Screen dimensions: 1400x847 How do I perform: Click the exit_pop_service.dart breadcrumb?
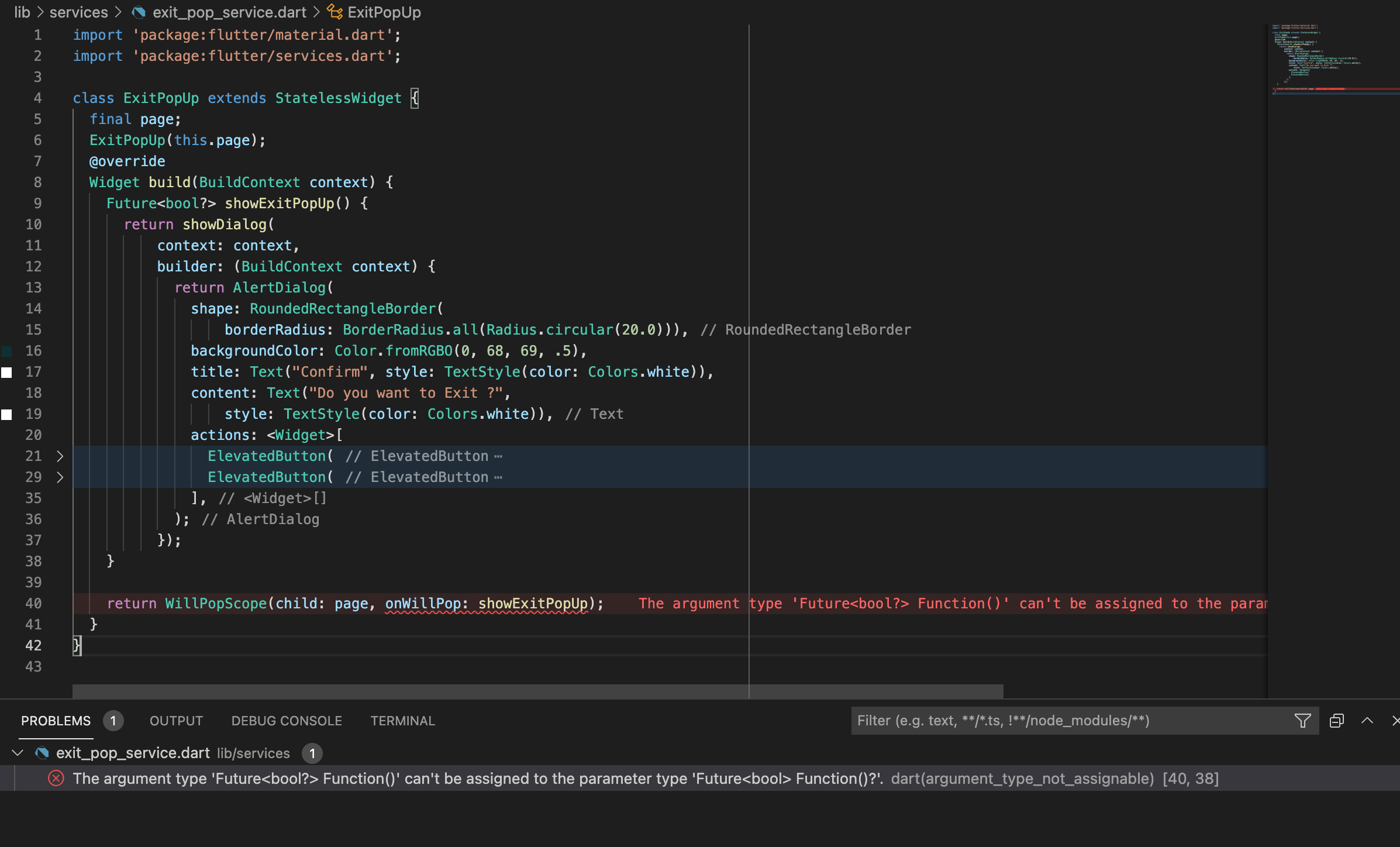coord(229,12)
